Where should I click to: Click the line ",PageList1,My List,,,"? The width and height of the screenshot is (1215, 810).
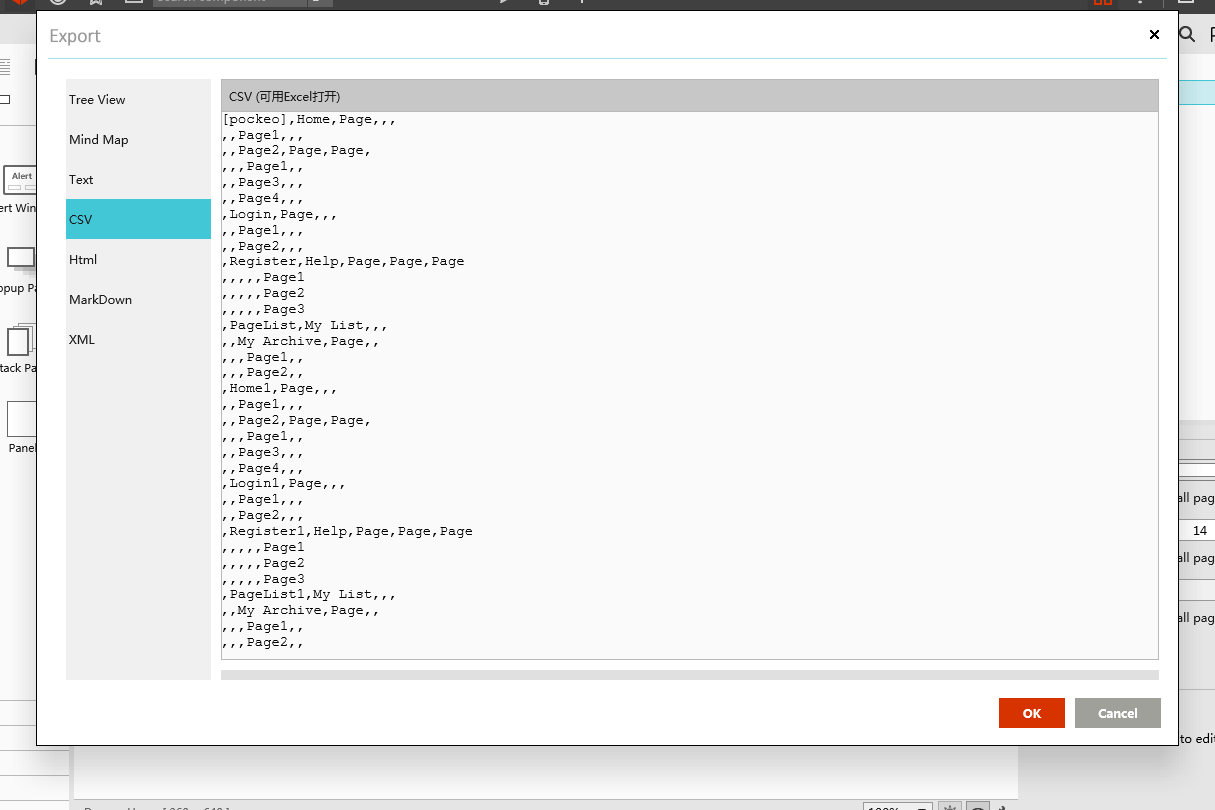(309, 594)
